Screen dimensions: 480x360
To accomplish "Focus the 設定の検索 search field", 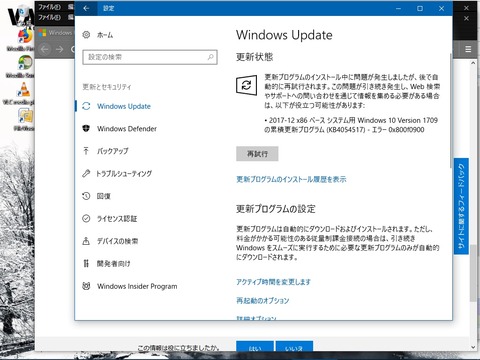I will [x=150, y=57].
